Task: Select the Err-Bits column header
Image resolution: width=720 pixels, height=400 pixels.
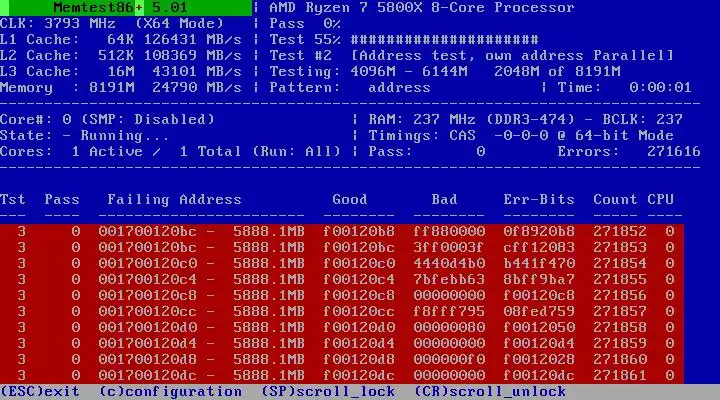Action: (539, 199)
